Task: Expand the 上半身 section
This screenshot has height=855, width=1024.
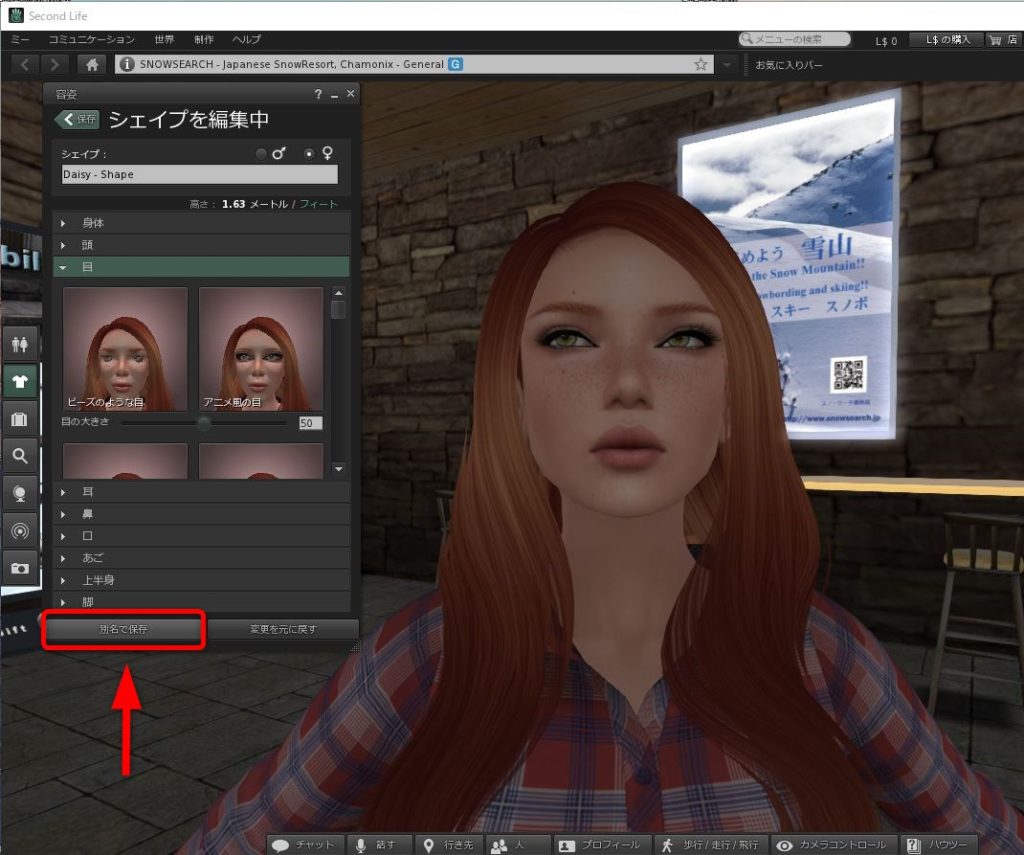Action: click(201, 580)
